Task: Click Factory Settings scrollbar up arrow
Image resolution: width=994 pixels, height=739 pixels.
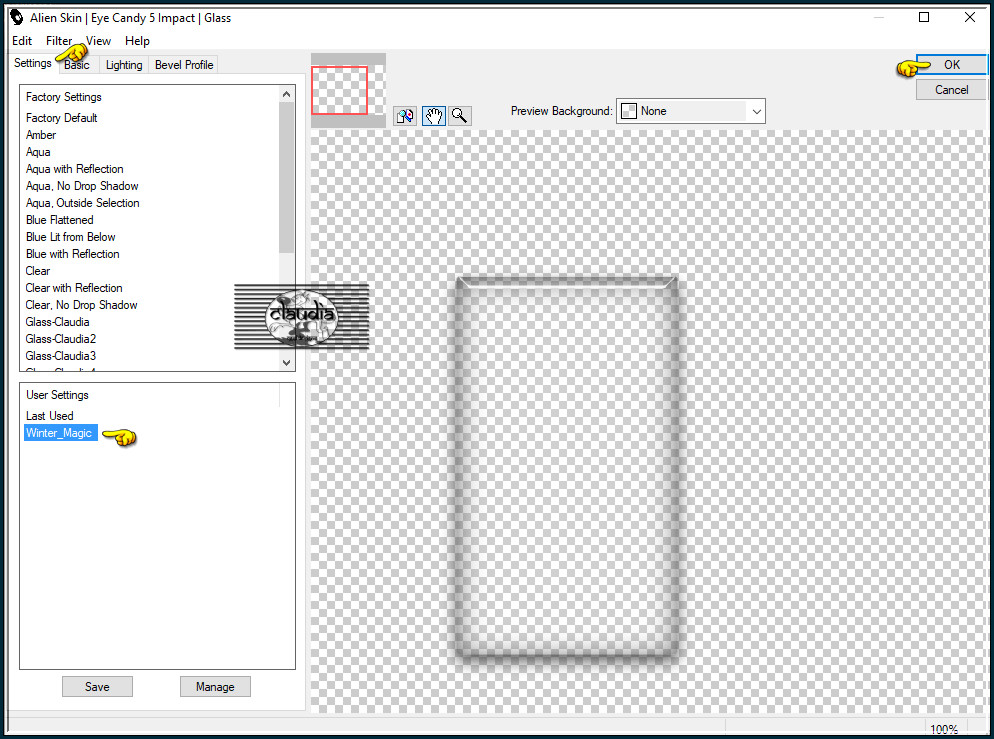Action: coord(287,94)
